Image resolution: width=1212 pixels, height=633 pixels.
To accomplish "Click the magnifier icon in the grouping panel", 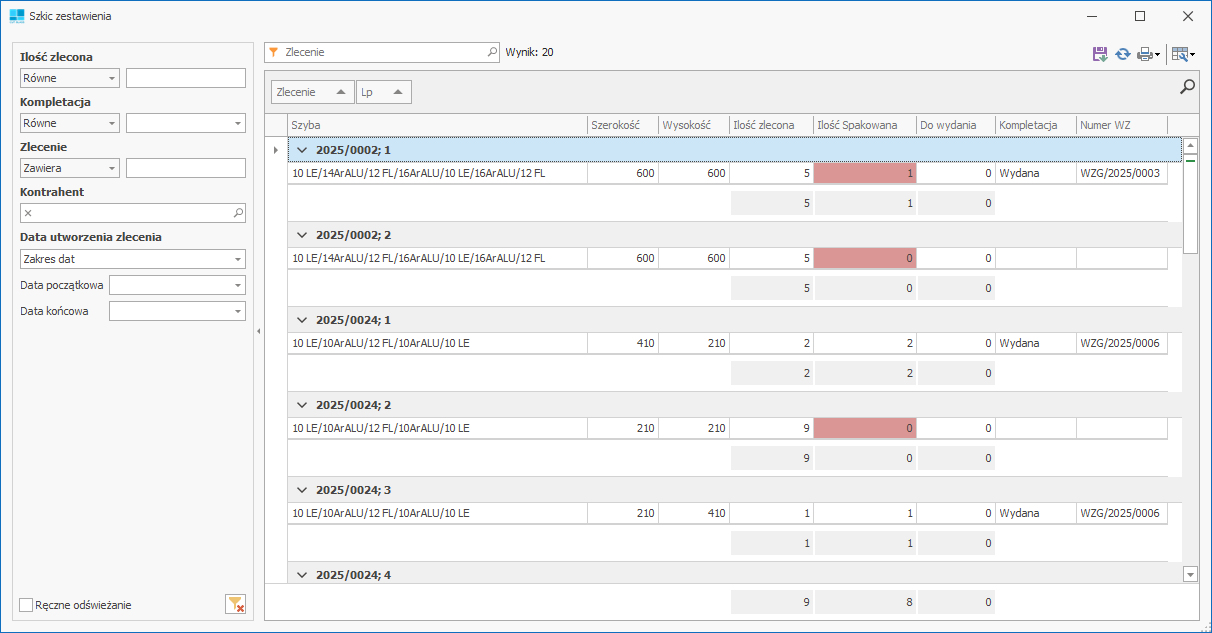I will coord(1187,87).
